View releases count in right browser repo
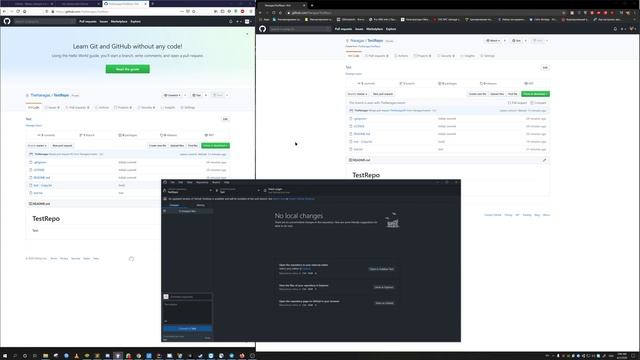The height and width of the screenshot is (360, 640). tap(488, 83)
